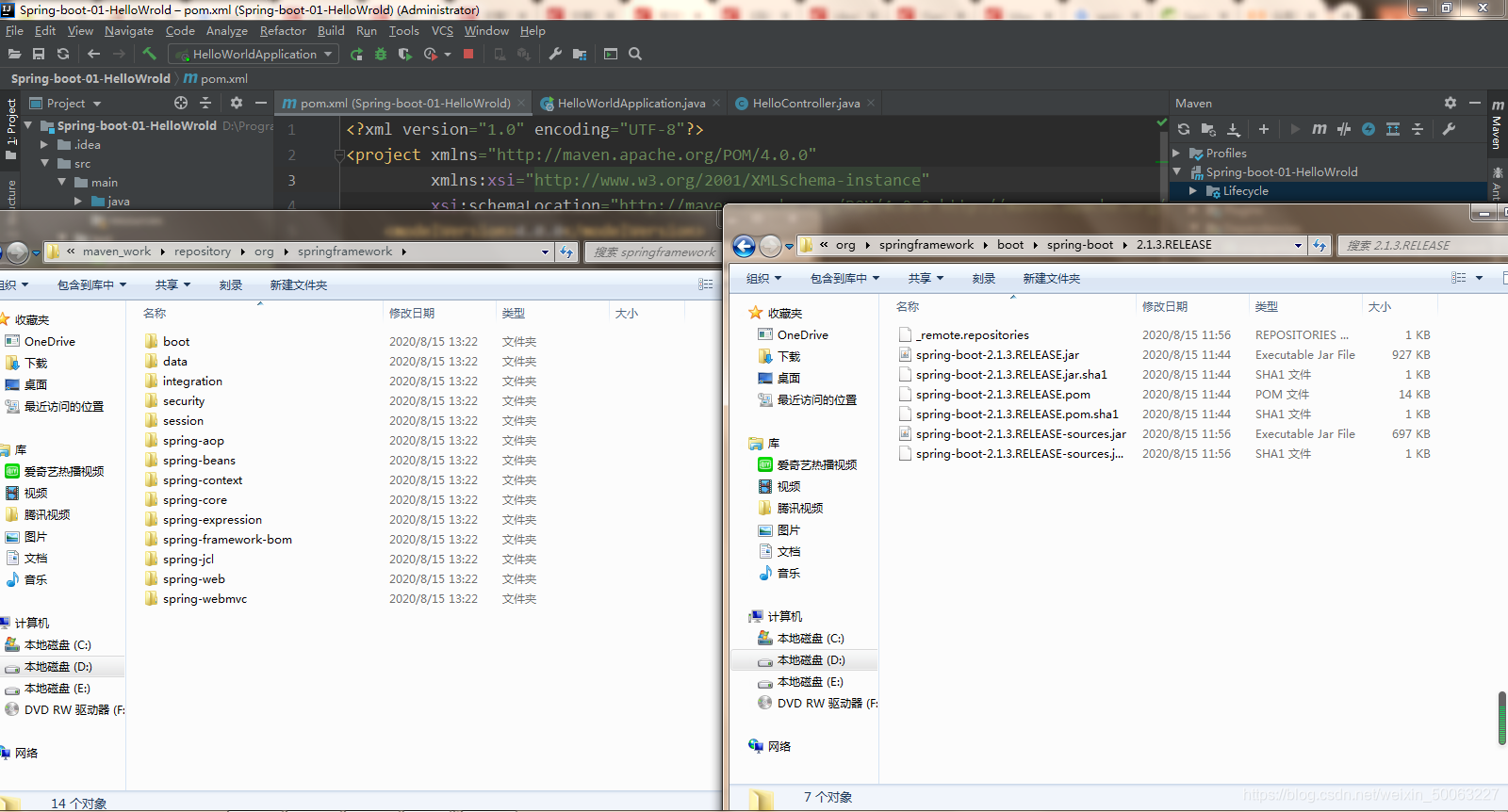Add Maven project with plus icon
Viewport: 1508px width, 812px height.
[1264, 129]
